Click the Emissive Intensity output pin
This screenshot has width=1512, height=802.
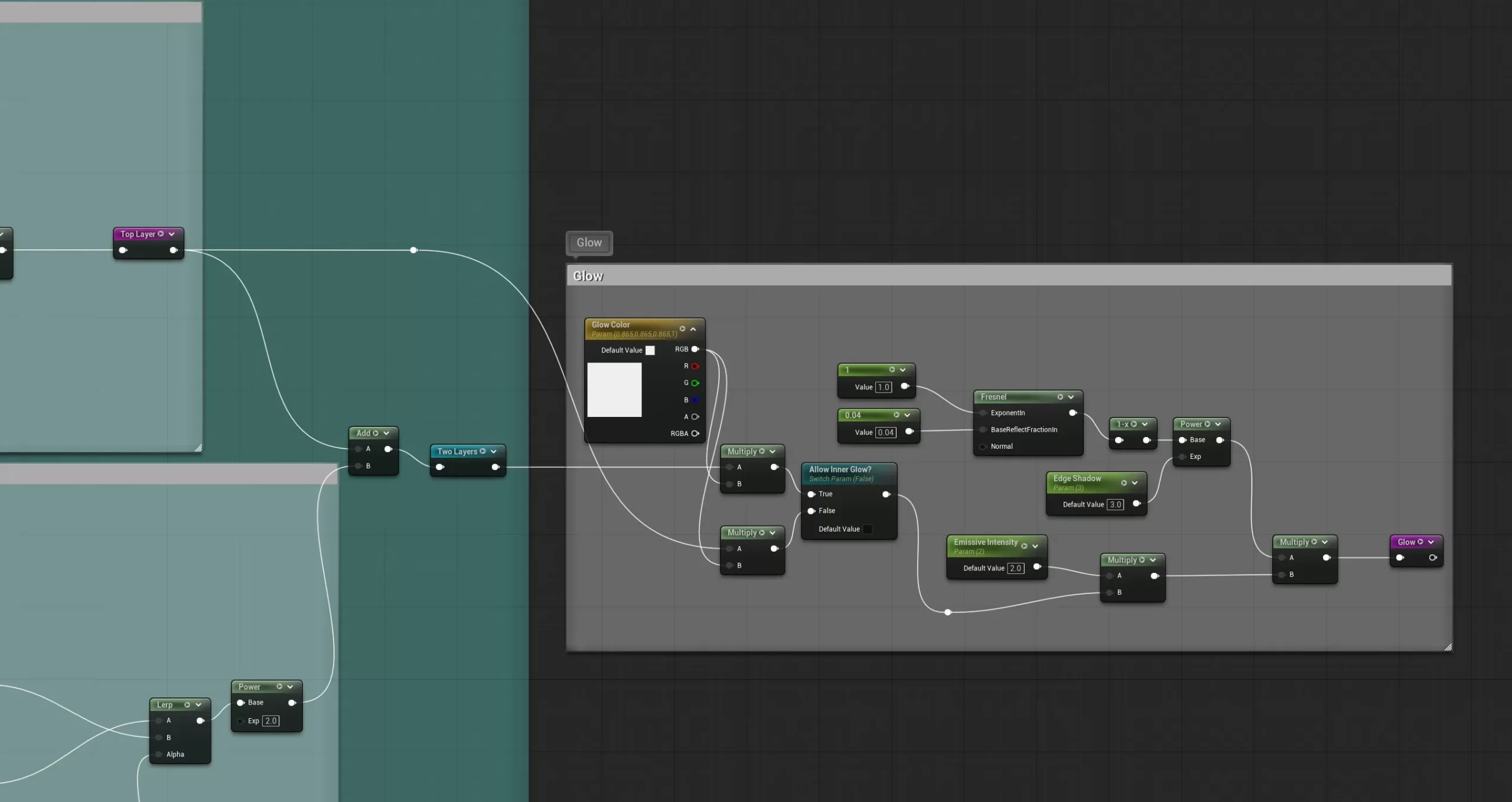pyautogui.click(x=1037, y=567)
